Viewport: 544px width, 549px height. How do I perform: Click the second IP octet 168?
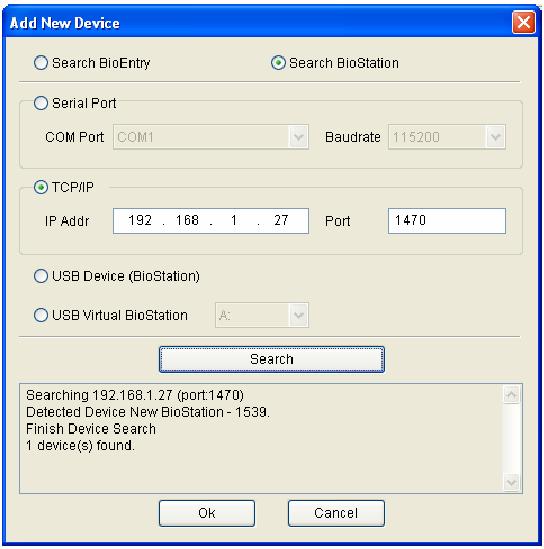click(187, 220)
